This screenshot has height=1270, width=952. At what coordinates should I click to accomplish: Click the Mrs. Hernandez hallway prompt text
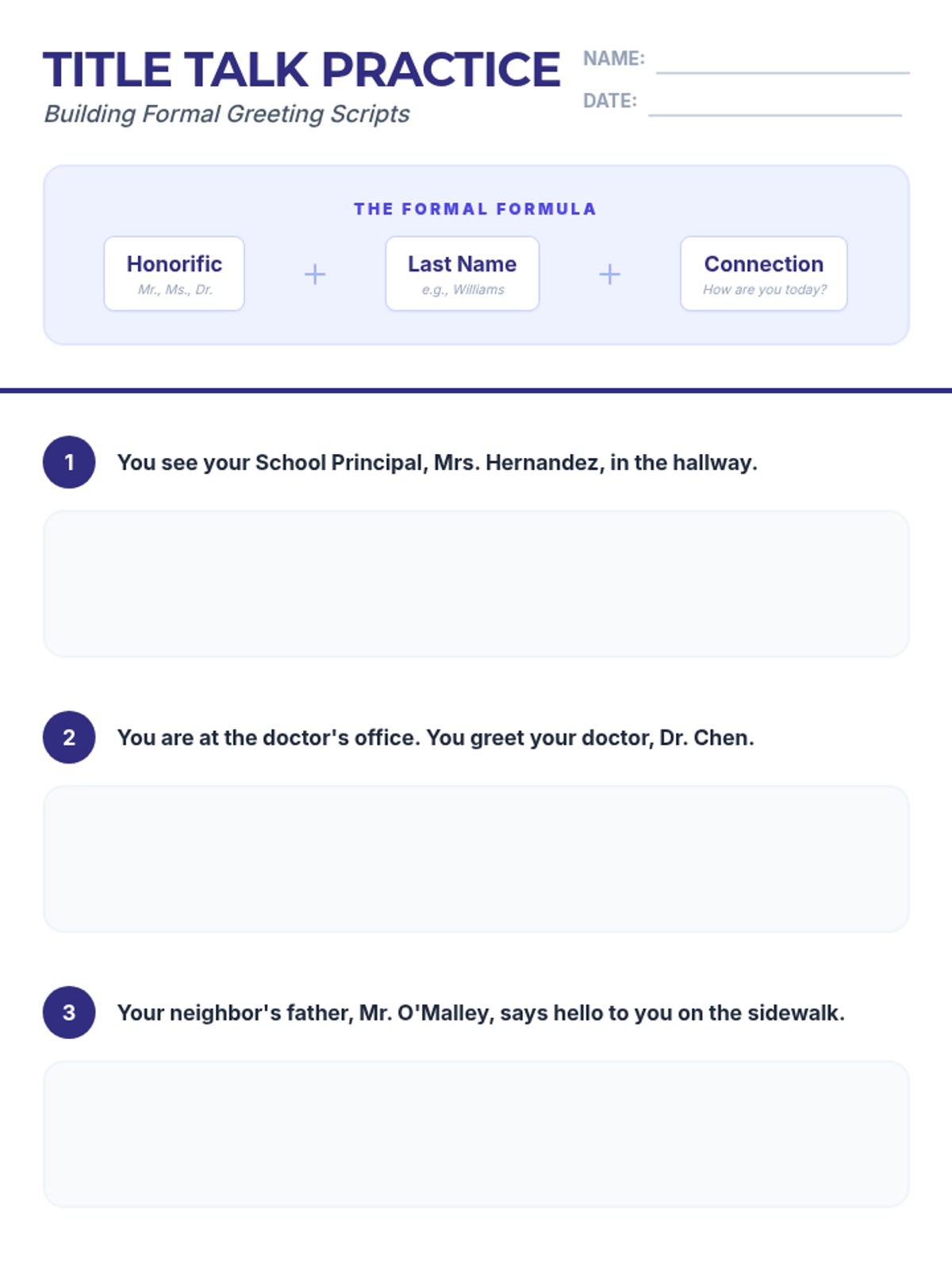tap(437, 463)
